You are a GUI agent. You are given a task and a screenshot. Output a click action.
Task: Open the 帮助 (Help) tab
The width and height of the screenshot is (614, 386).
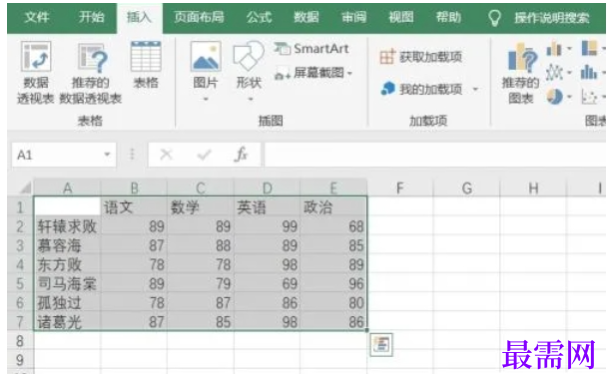(449, 17)
